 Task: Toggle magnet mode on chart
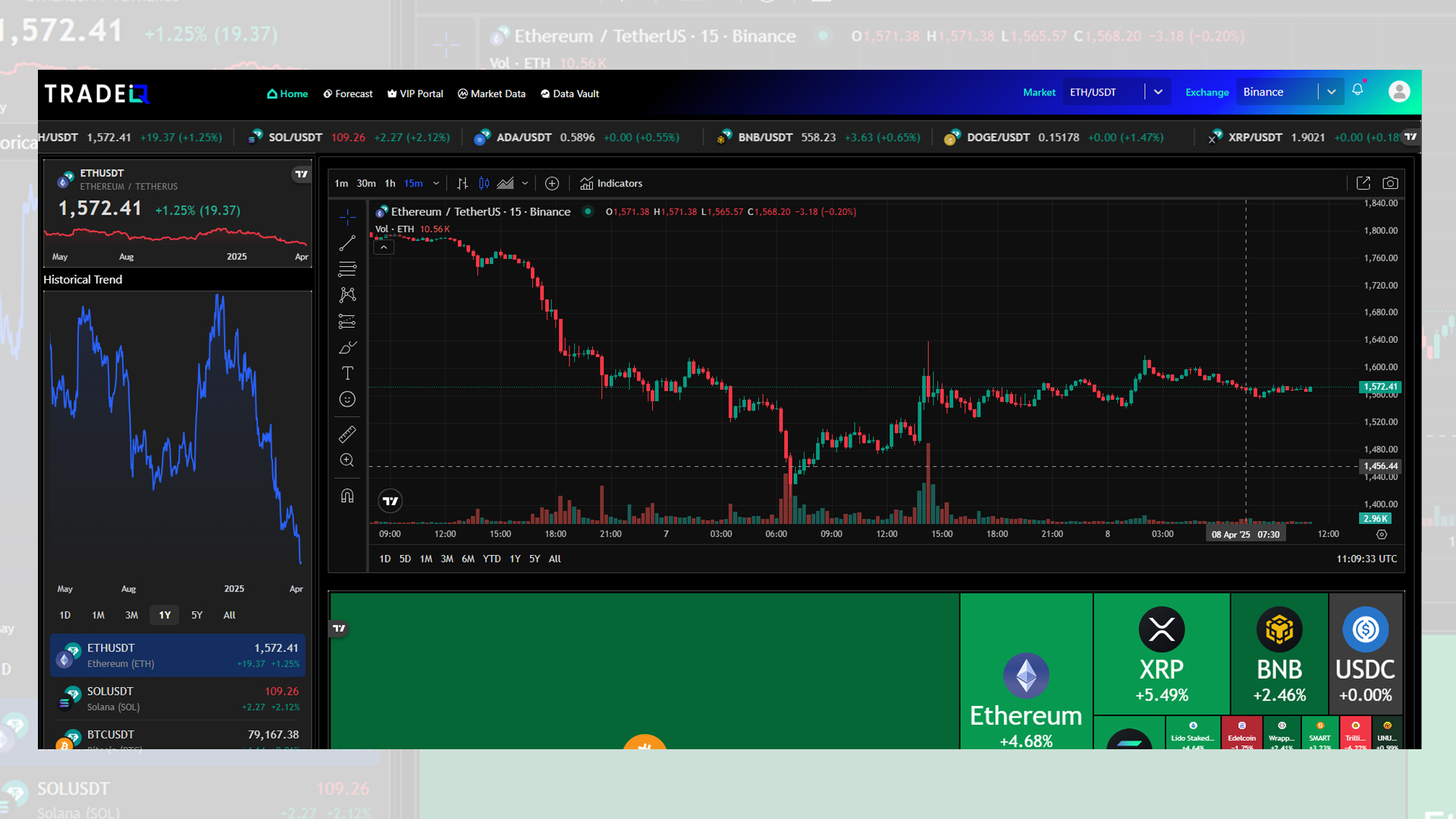(347, 496)
